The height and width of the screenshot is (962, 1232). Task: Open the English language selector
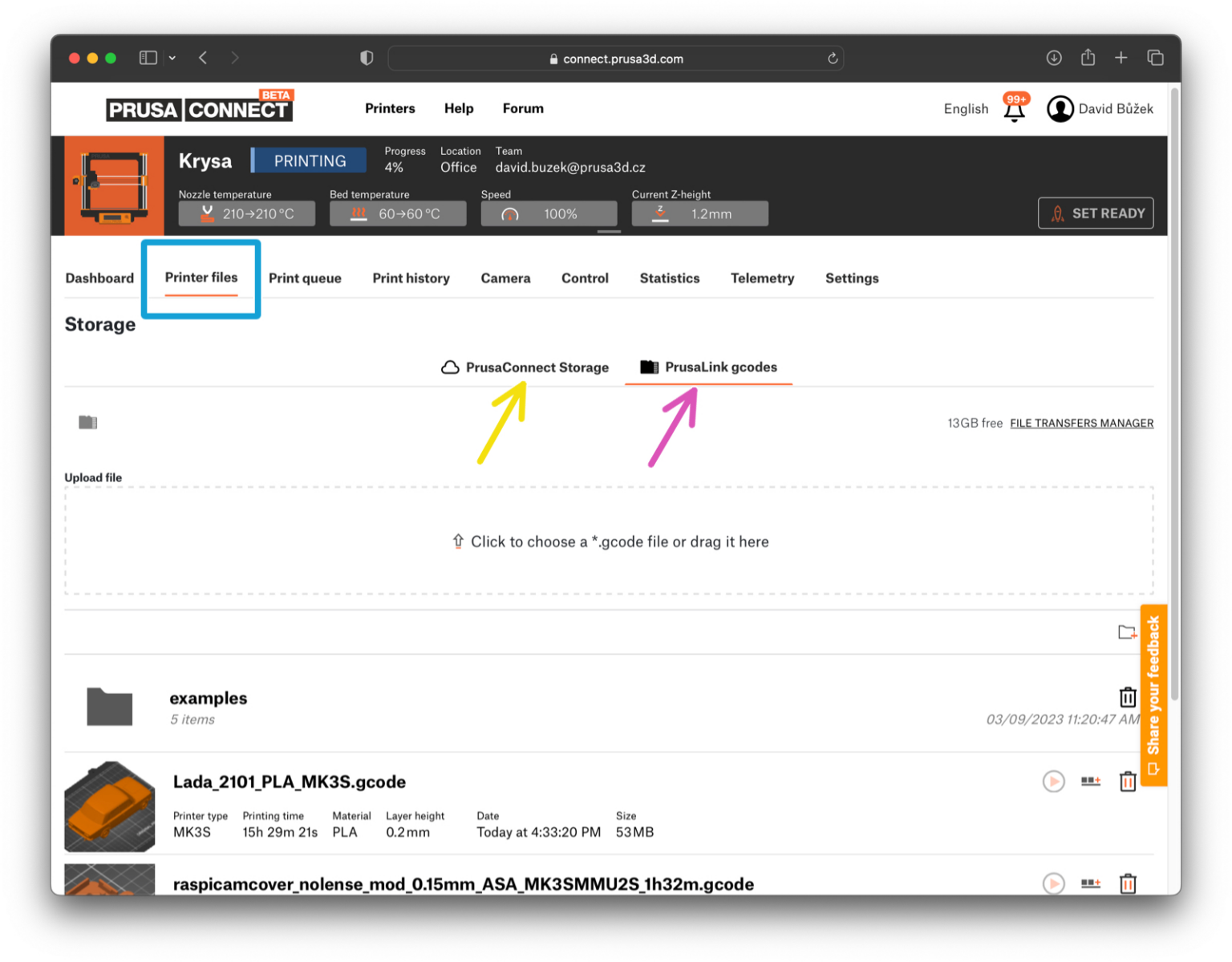tap(966, 109)
